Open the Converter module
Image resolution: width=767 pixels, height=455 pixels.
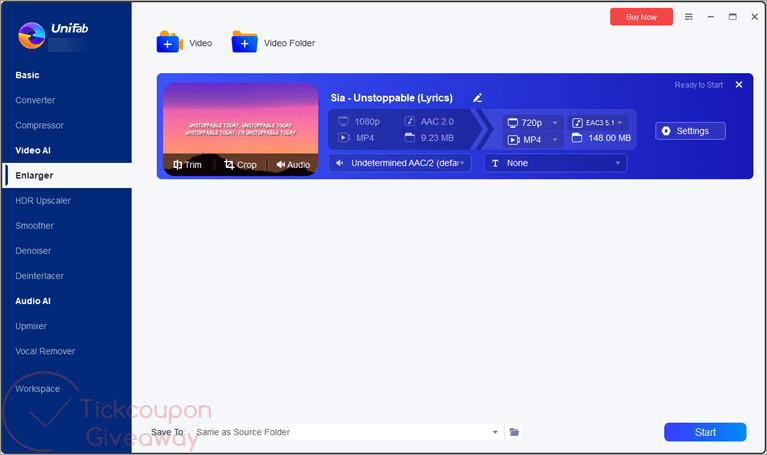(x=35, y=100)
